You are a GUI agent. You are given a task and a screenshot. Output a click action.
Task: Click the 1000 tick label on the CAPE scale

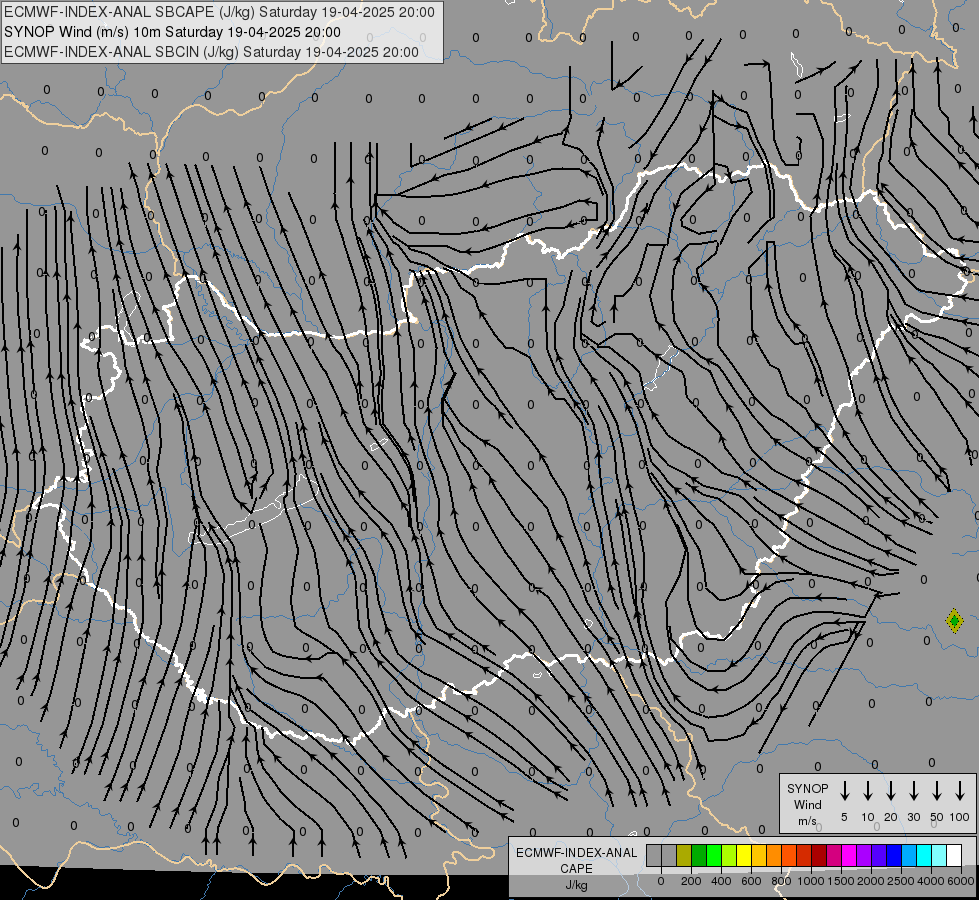point(810,881)
